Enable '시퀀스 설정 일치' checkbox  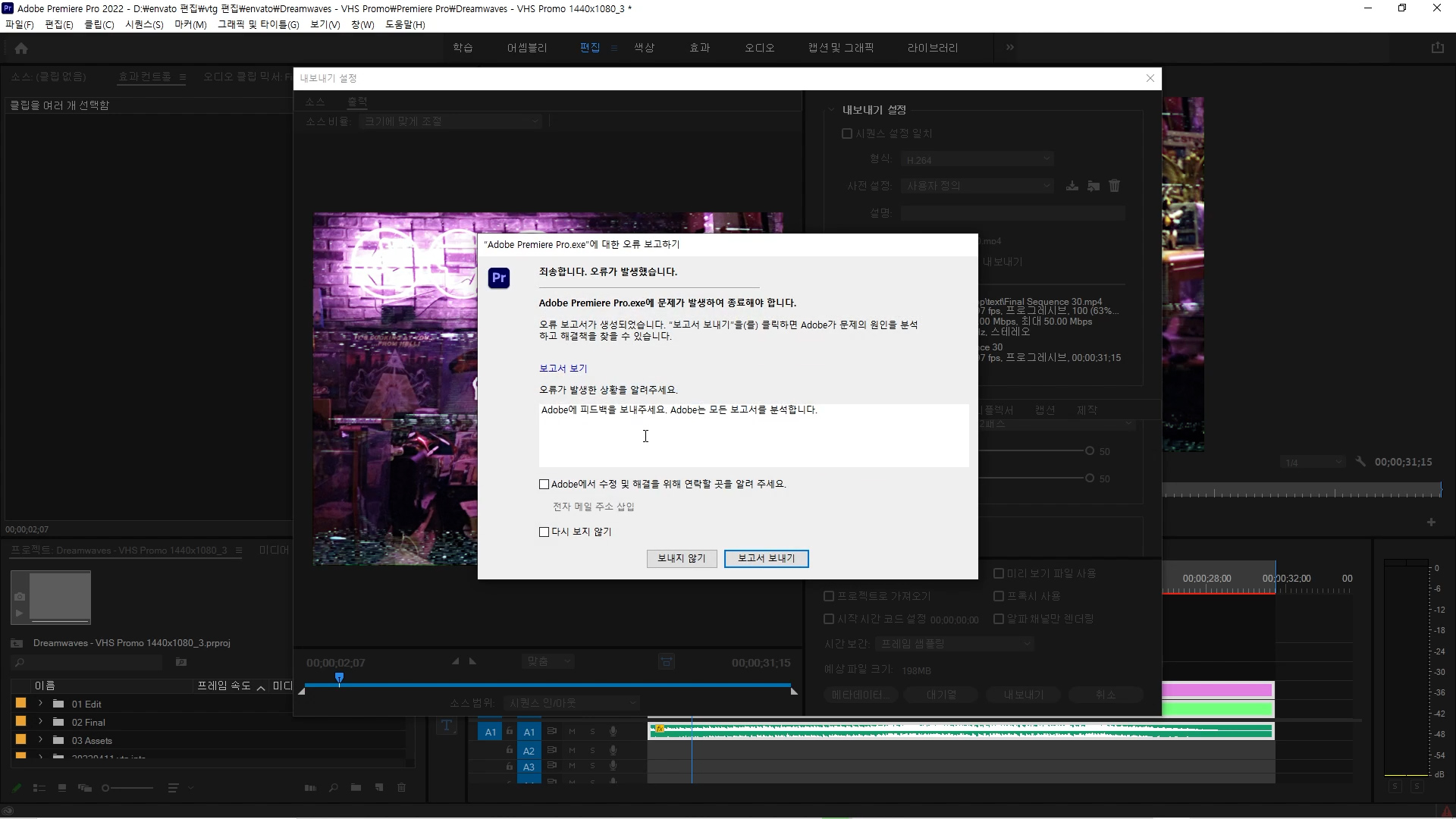[847, 133]
